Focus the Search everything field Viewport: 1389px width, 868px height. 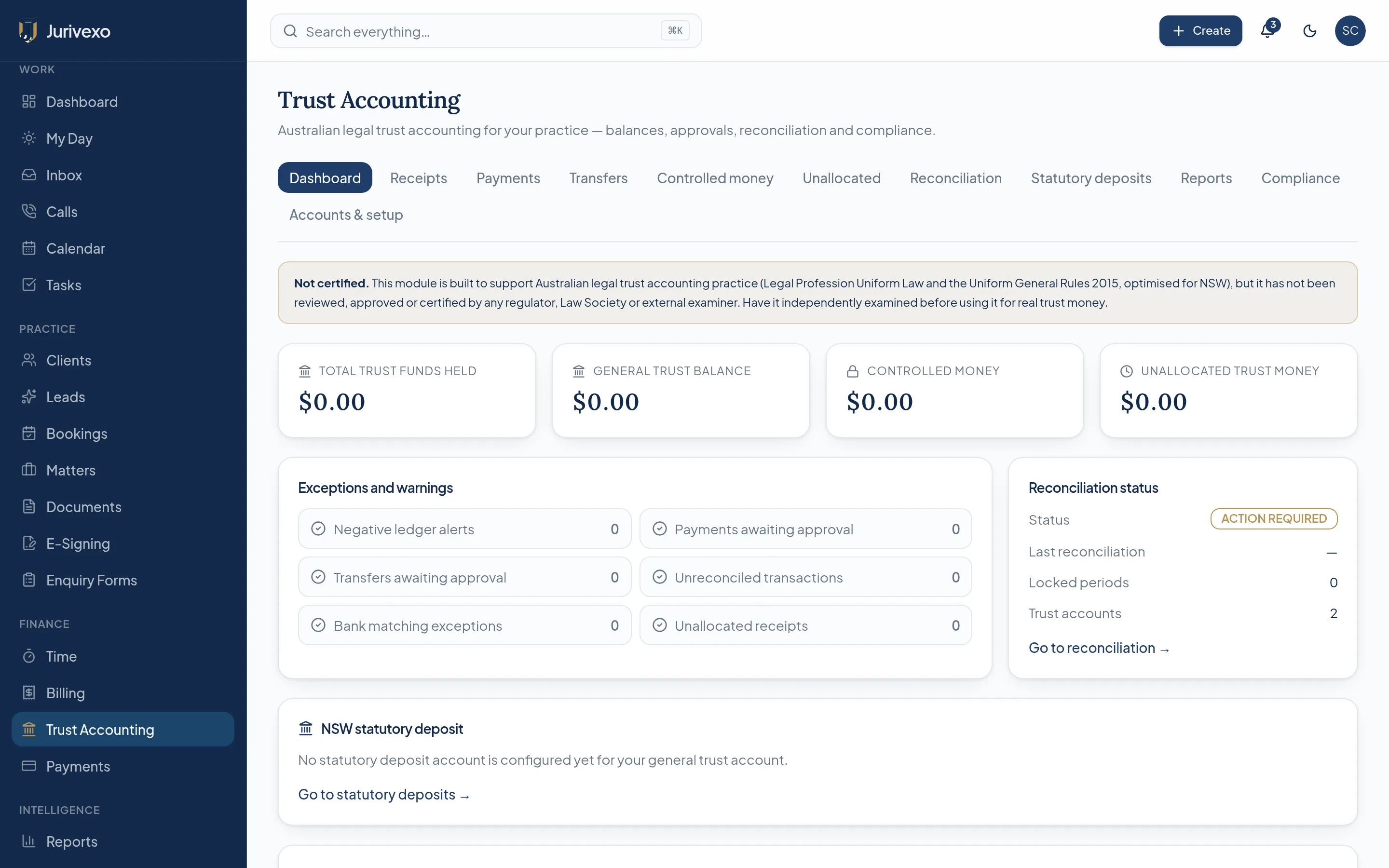pyautogui.click(x=486, y=31)
